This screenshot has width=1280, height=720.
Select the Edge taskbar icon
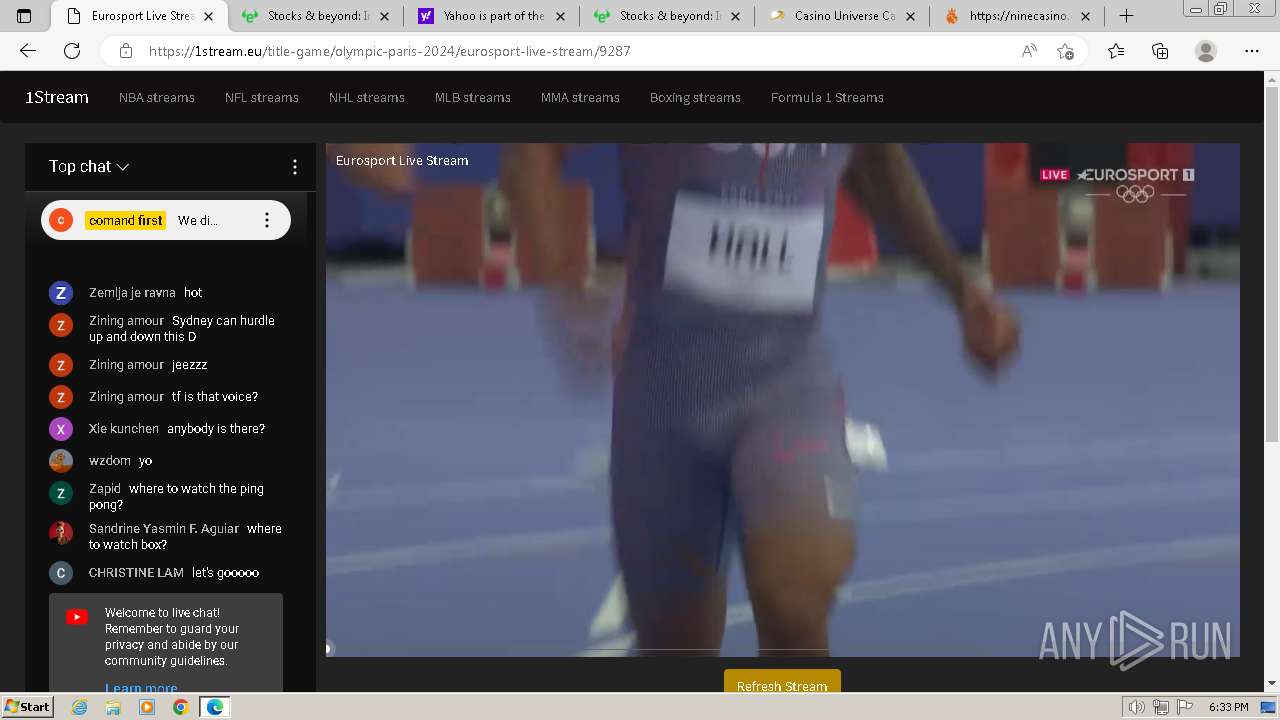click(x=215, y=707)
